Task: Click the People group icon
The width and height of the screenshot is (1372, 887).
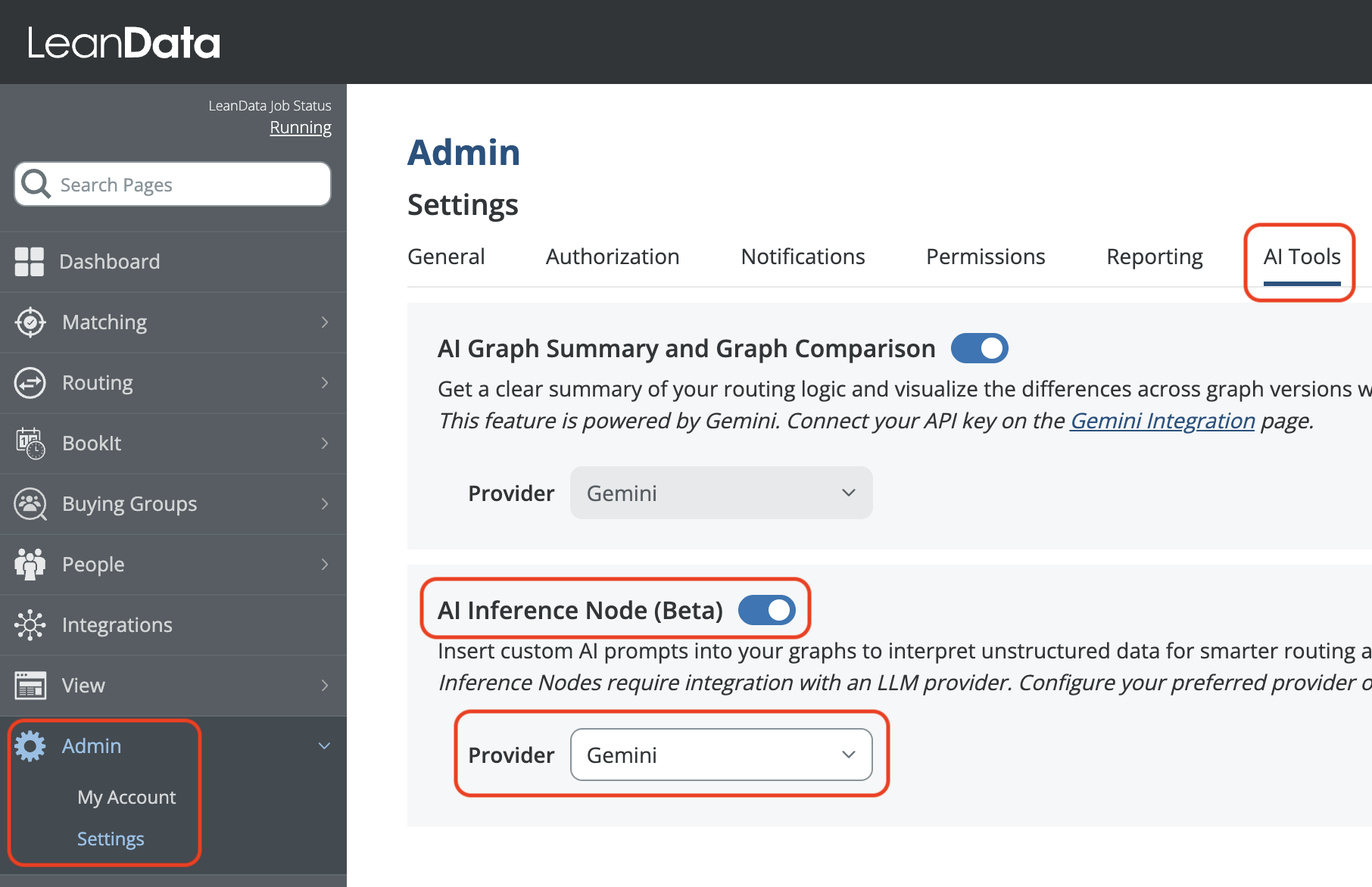Action: click(x=30, y=565)
